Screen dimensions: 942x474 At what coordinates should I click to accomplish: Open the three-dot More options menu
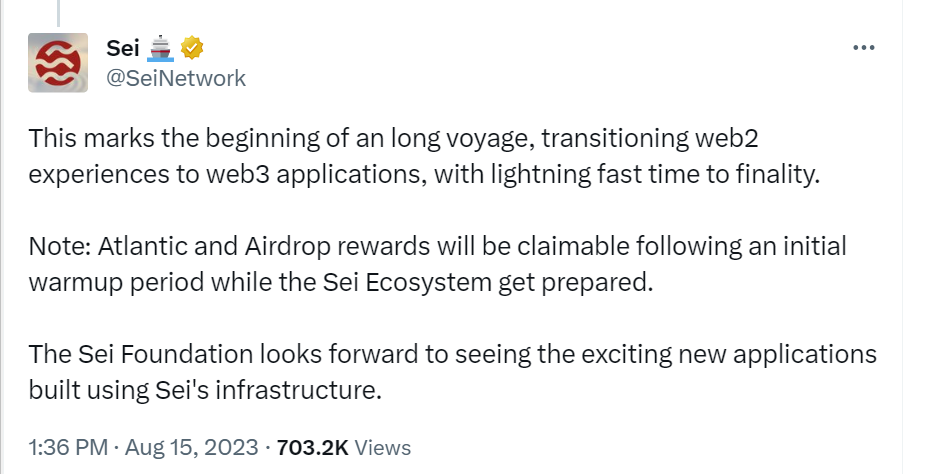tap(863, 47)
